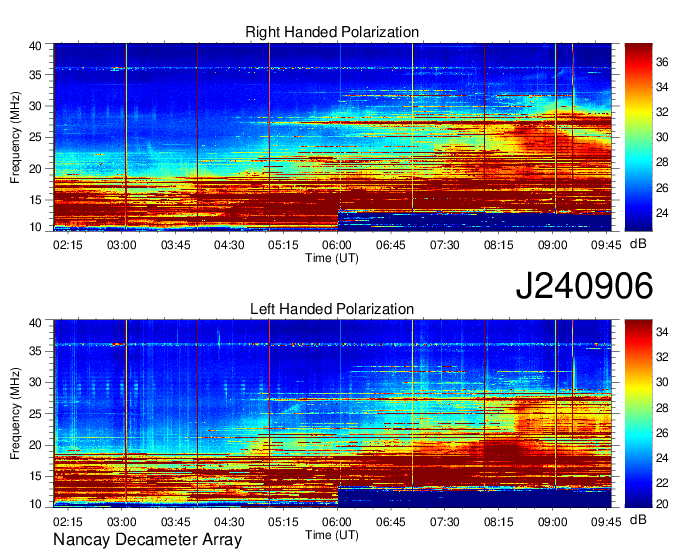The width and height of the screenshot is (680, 552).
Task: Click the "20" tick on the Left Handed color scale
Action: 662,504
